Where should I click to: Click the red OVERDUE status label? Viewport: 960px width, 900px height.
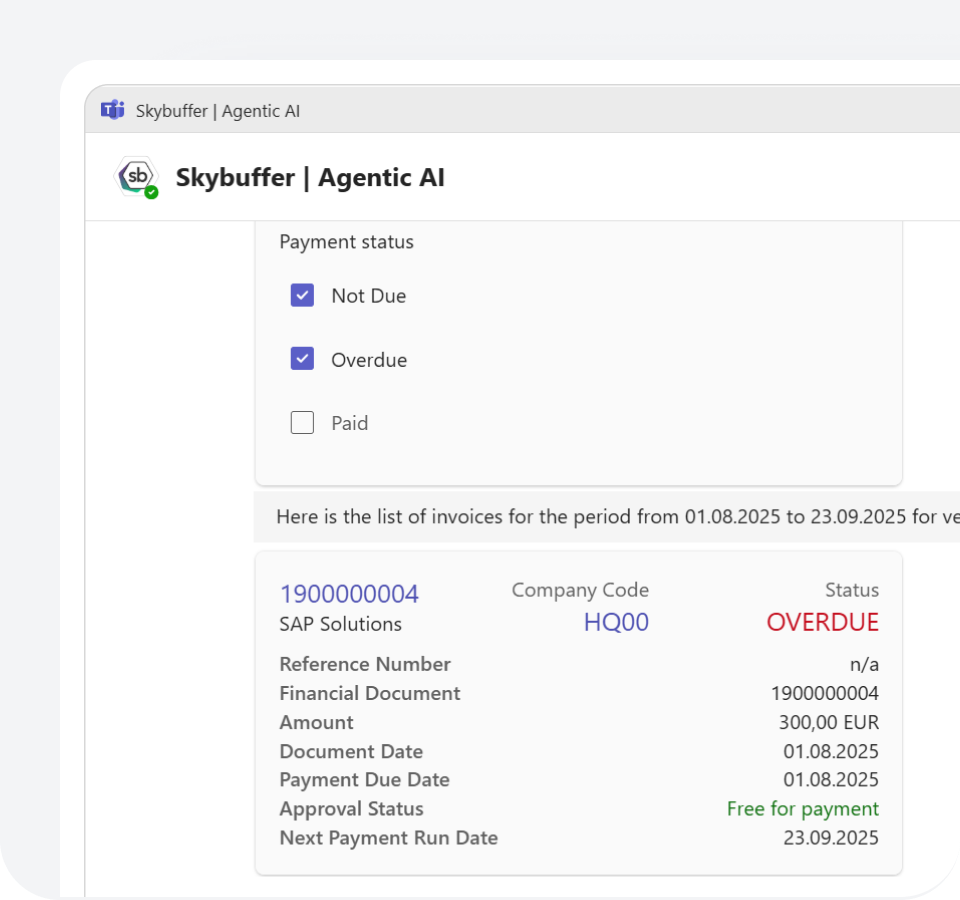[822, 622]
